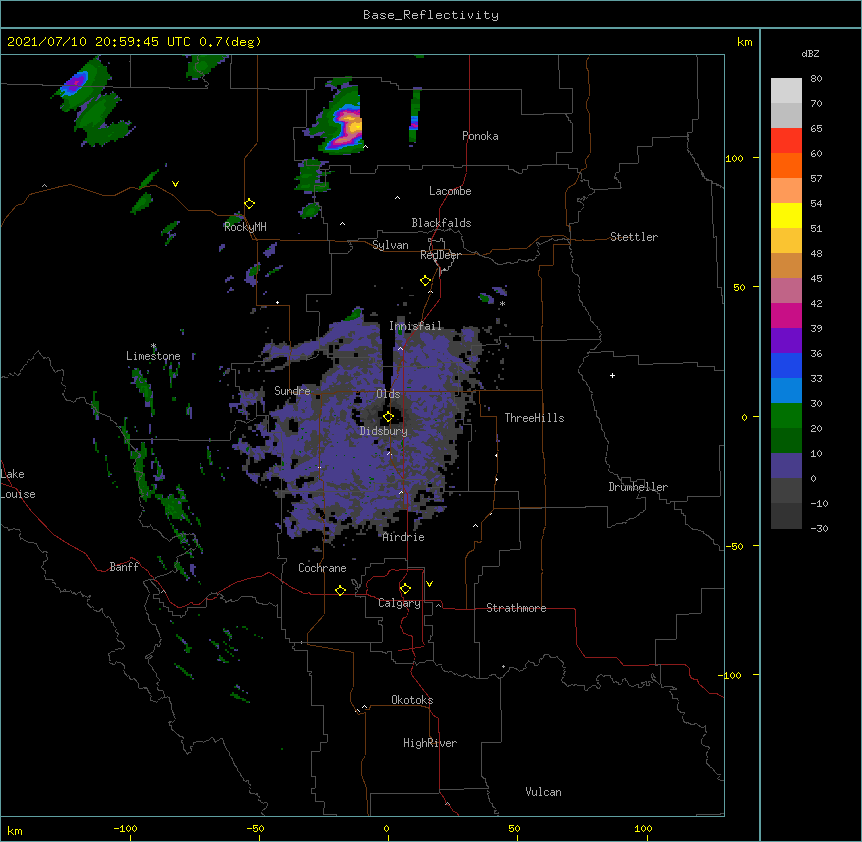
Task: Click the Calgary city label
Action: tap(399, 603)
